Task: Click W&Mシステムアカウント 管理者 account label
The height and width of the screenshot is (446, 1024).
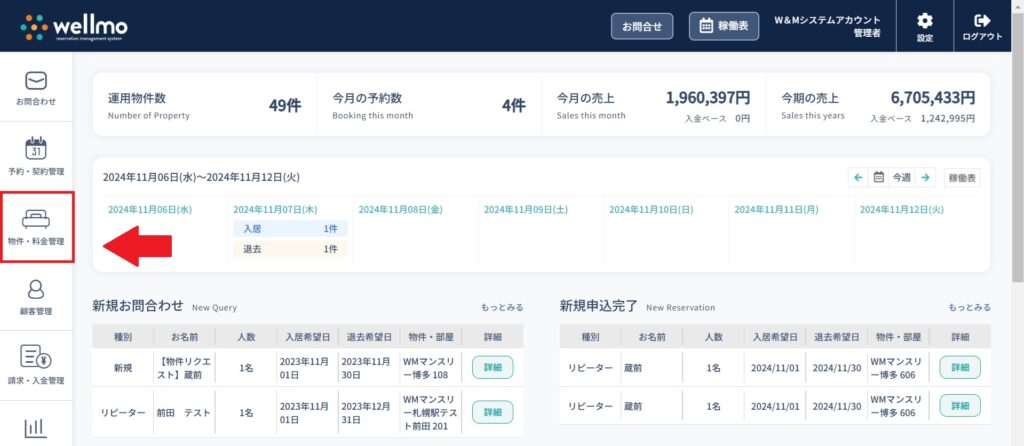Action: tap(827, 26)
